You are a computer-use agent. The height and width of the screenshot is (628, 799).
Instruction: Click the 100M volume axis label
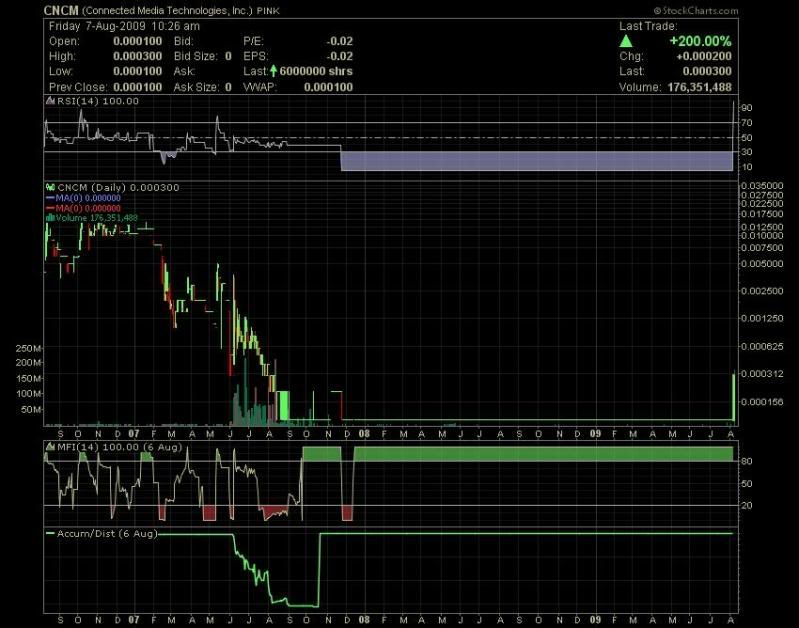(29, 394)
